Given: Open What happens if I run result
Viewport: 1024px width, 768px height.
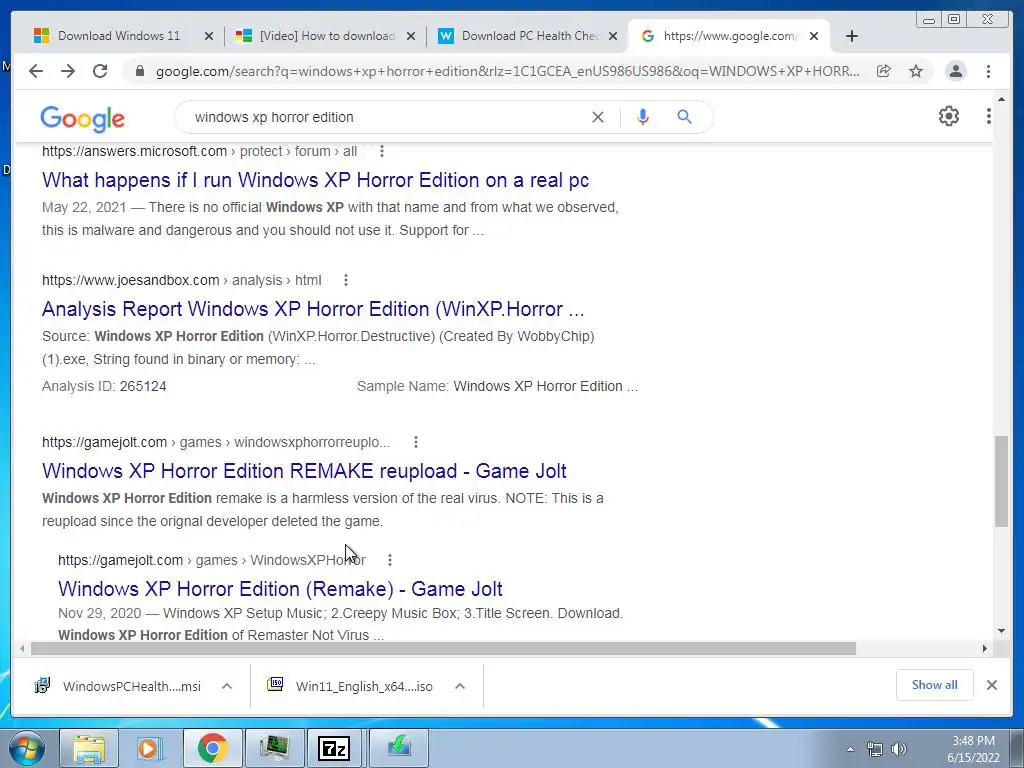Looking at the screenshot, I should pos(315,180).
